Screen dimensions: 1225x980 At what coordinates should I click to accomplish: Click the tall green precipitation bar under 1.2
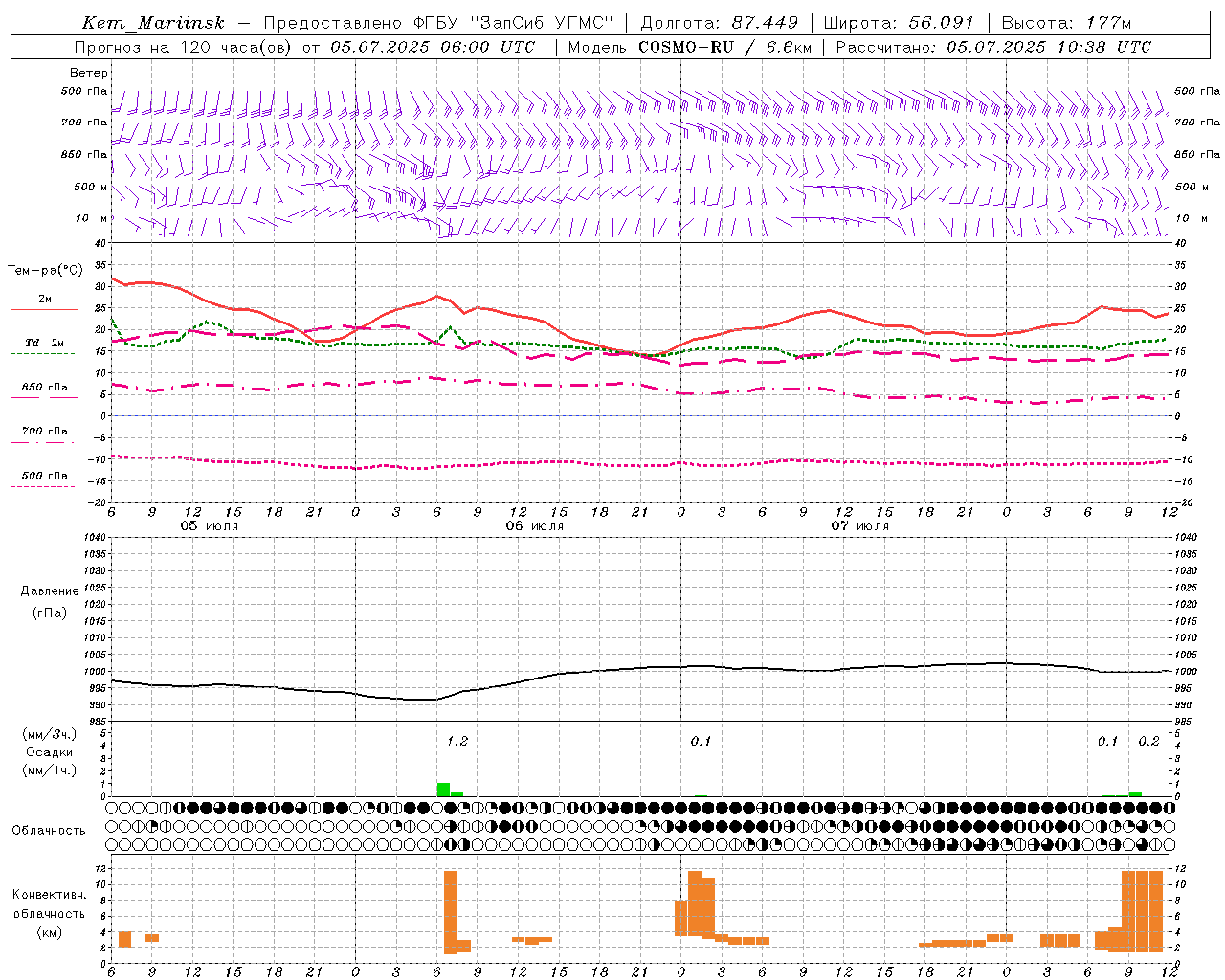(x=443, y=790)
